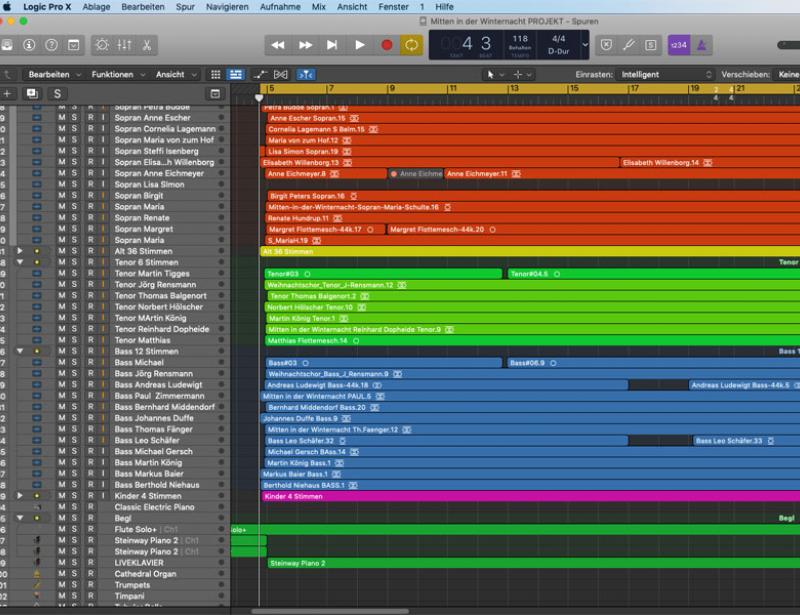Open the Mixer from the control bar
The image size is (800, 615).
pyautogui.click(x=125, y=45)
